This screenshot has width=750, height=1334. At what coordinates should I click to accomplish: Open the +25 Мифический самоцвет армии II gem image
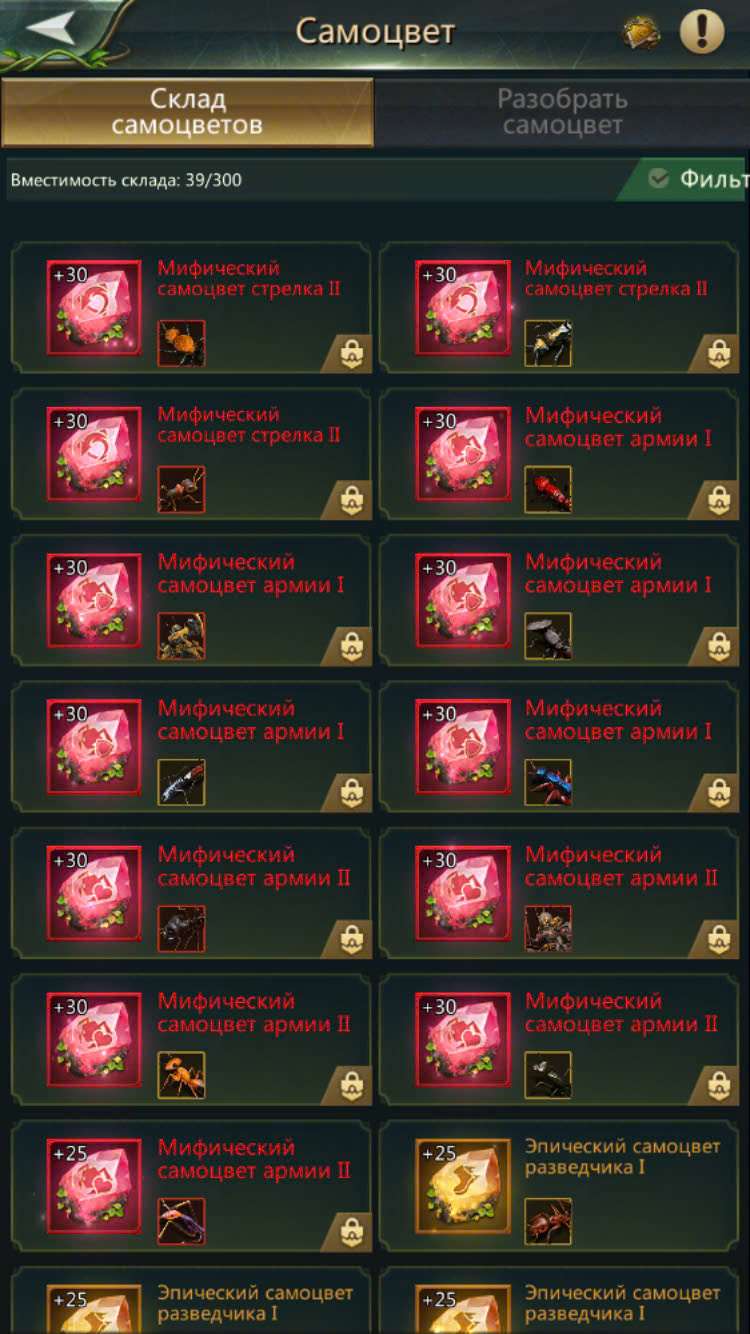tap(94, 1187)
